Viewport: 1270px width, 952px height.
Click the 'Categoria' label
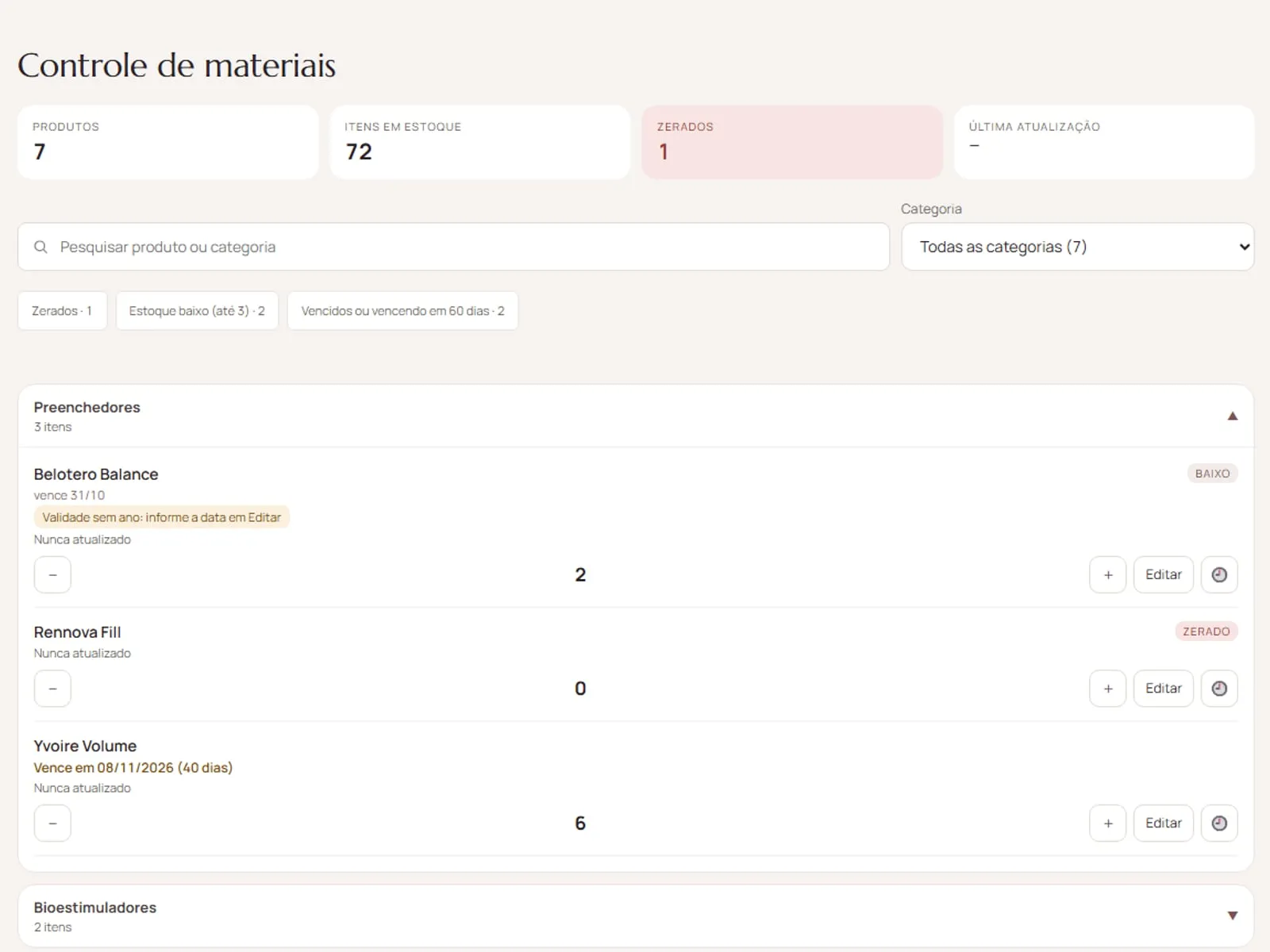click(931, 209)
